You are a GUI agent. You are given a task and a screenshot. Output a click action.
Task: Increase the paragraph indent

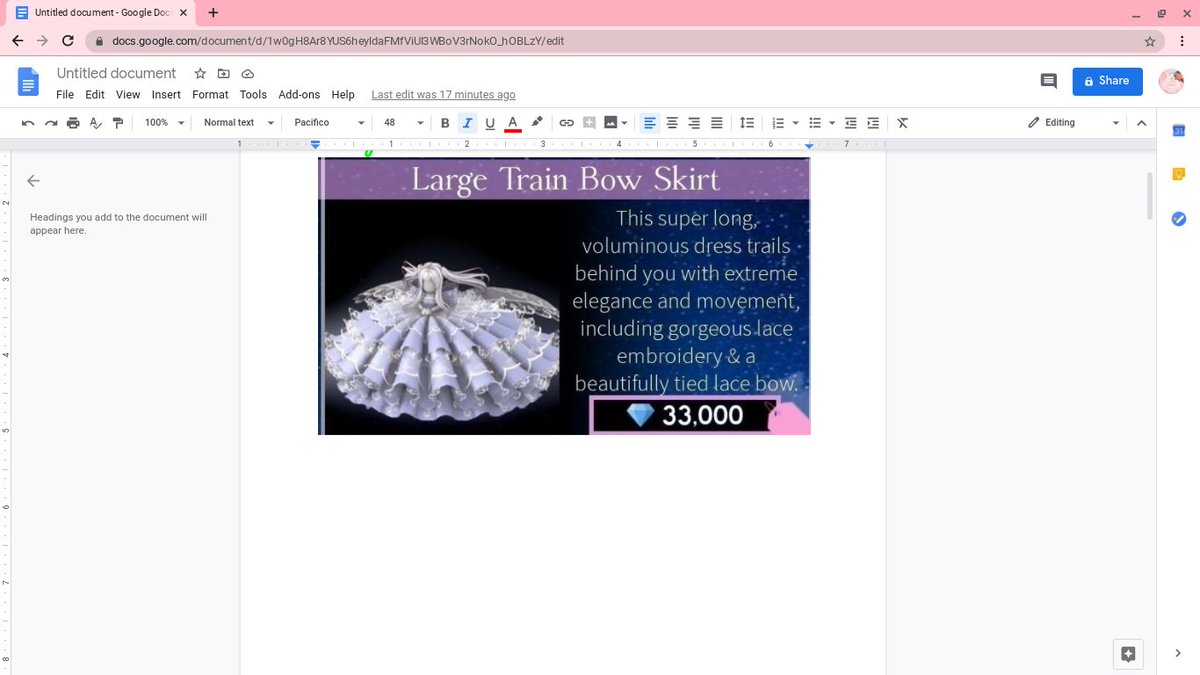(873, 123)
